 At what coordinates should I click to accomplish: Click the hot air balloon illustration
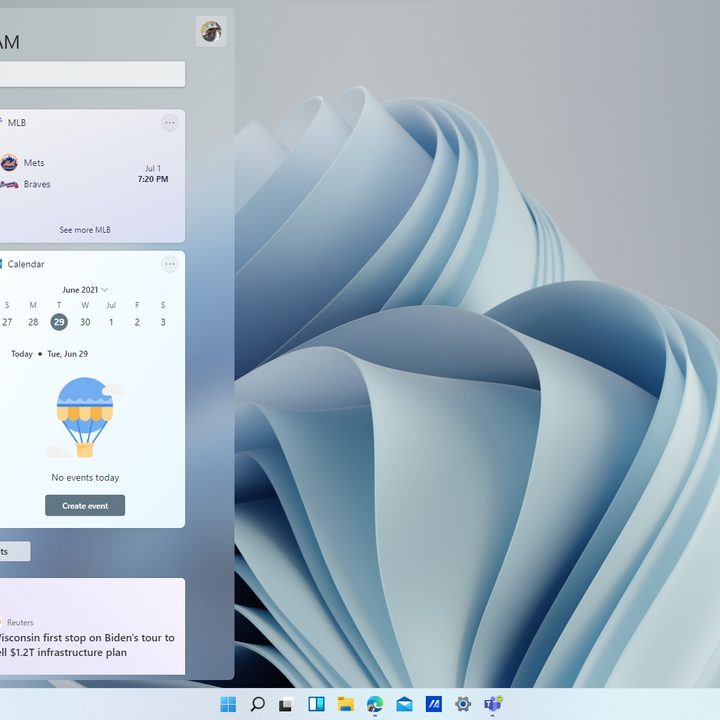click(x=85, y=417)
